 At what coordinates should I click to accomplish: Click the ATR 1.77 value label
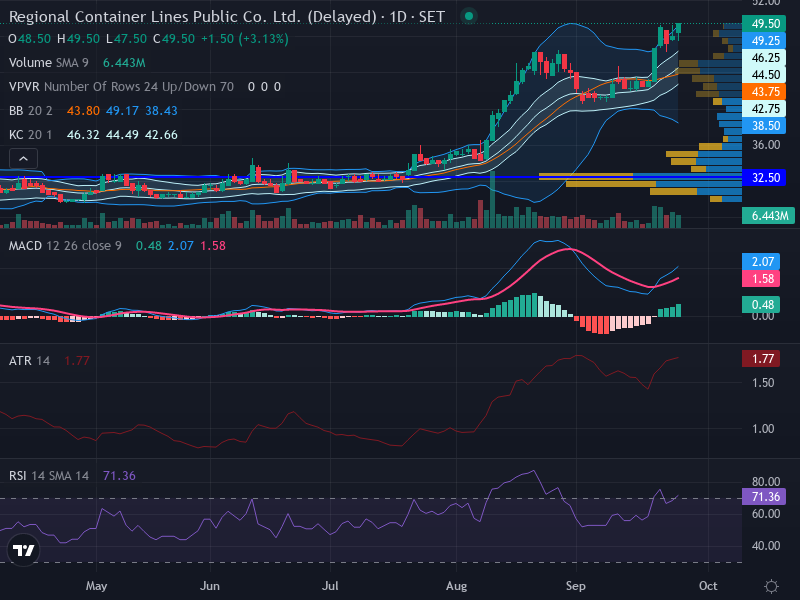pyautogui.click(x=761, y=359)
